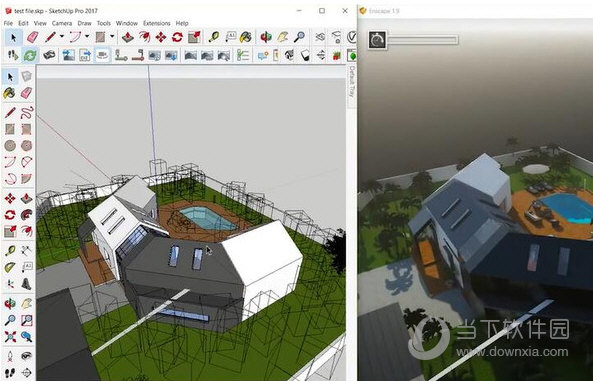Select the Protractor tool
The width and height of the screenshot is (593, 381).
click(x=10, y=267)
